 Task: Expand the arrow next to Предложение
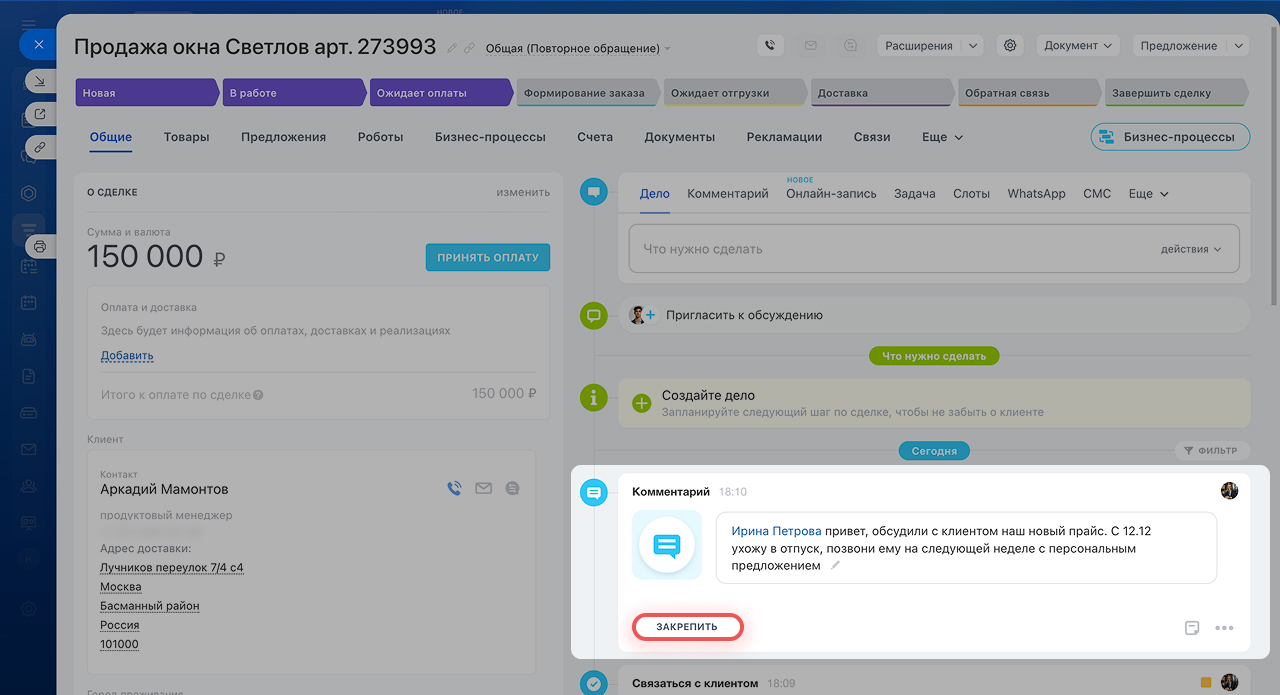(x=1239, y=45)
